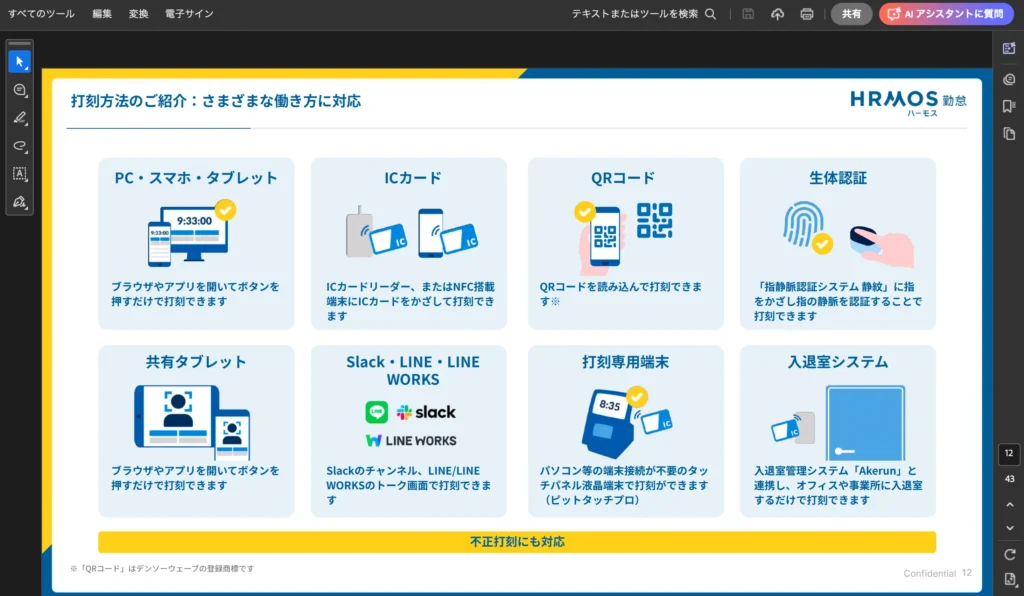Open the 編集 menu
The width and height of the screenshot is (1024, 596).
click(102, 14)
